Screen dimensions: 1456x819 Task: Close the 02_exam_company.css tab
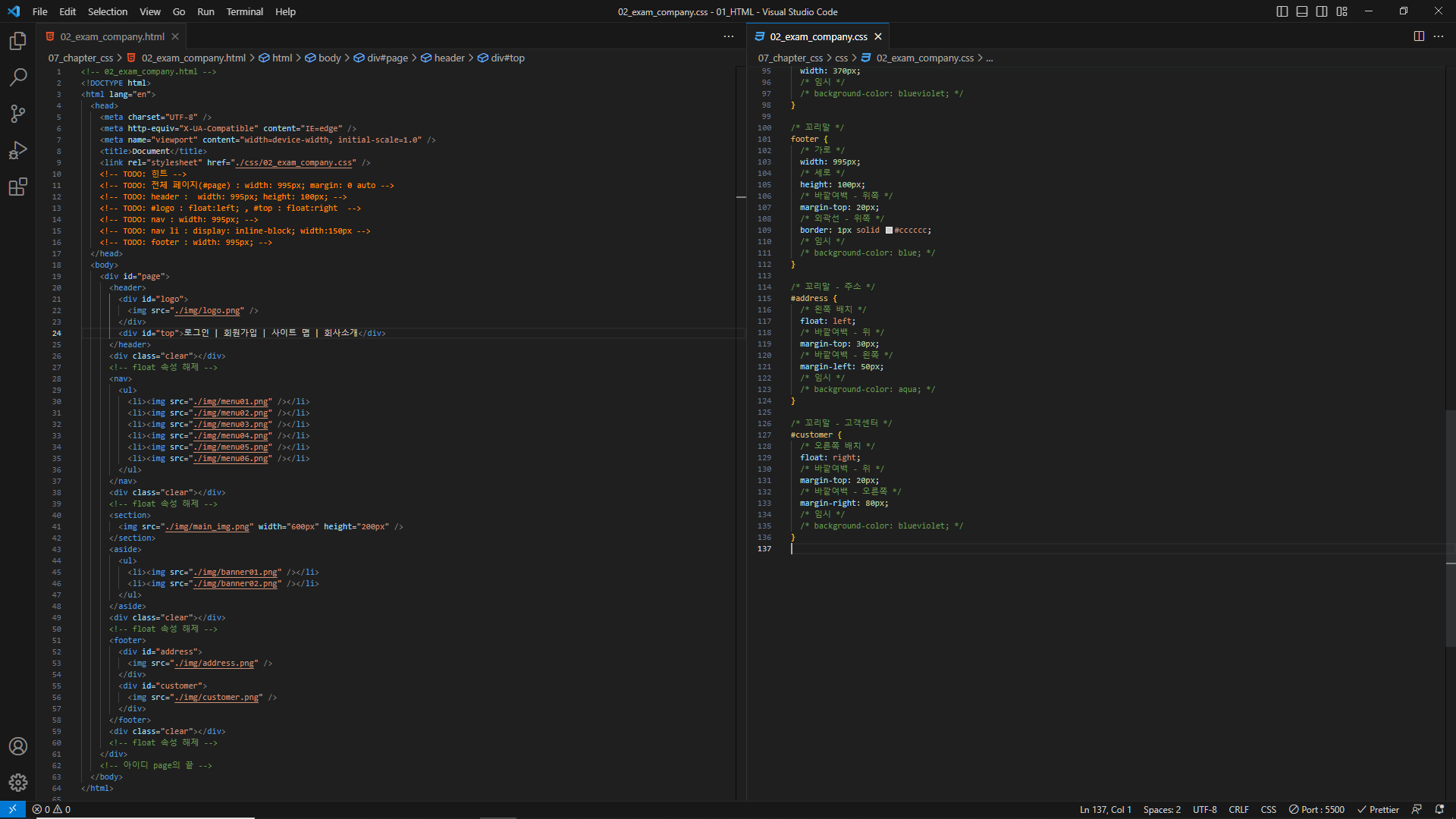pos(878,36)
